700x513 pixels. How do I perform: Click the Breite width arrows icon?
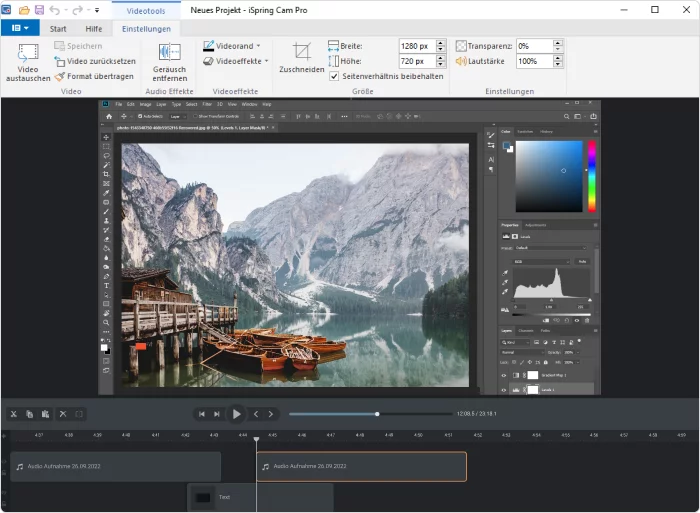(333, 46)
